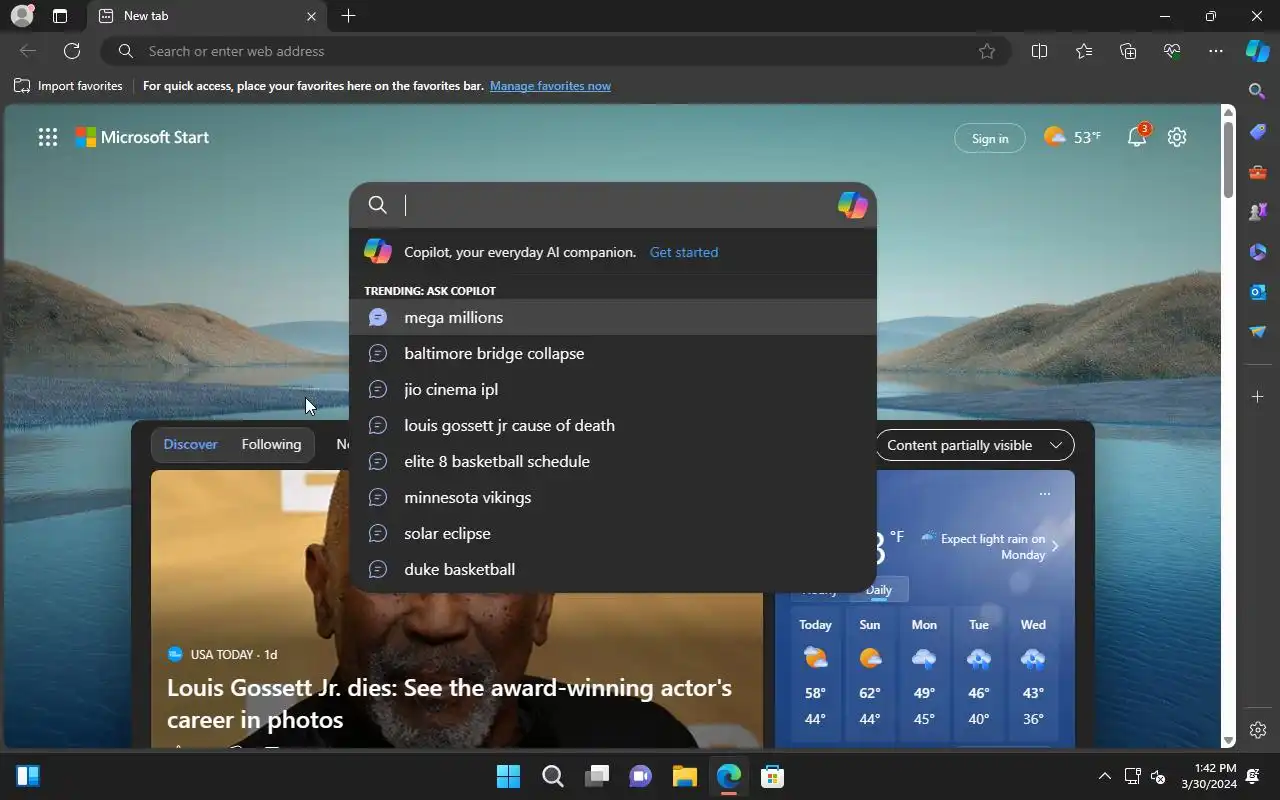The width and height of the screenshot is (1280, 800).
Task: Select the Today forecast column
Action: pos(815,674)
